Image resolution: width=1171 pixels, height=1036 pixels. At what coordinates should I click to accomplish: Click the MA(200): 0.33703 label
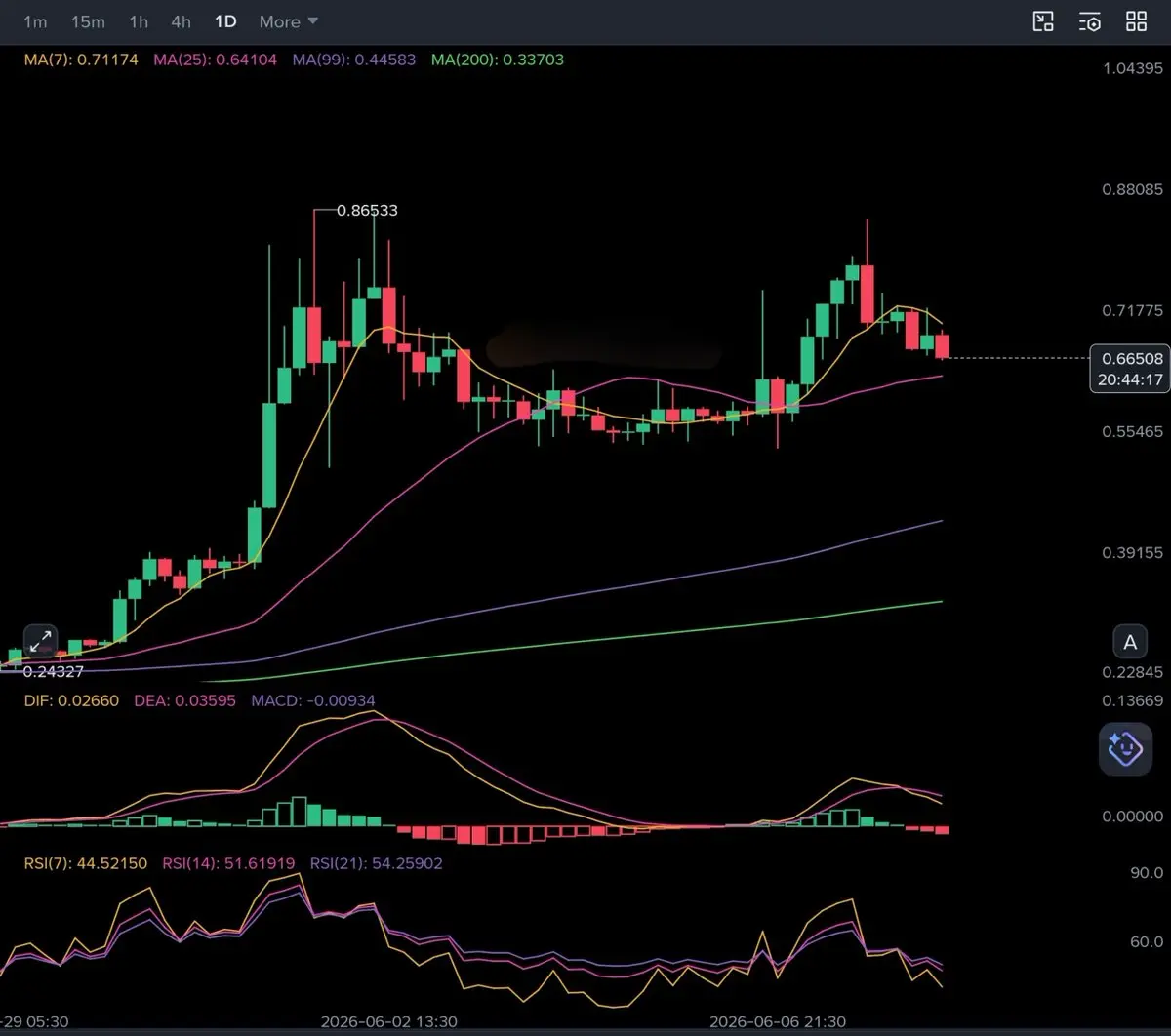[x=498, y=60]
